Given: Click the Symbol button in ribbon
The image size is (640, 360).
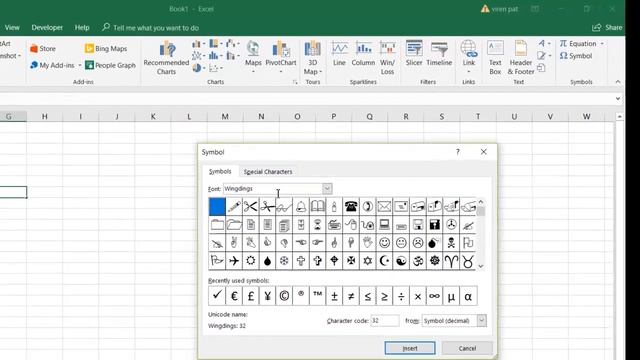Looking at the screenshot, I should click(x=576, y=56).
